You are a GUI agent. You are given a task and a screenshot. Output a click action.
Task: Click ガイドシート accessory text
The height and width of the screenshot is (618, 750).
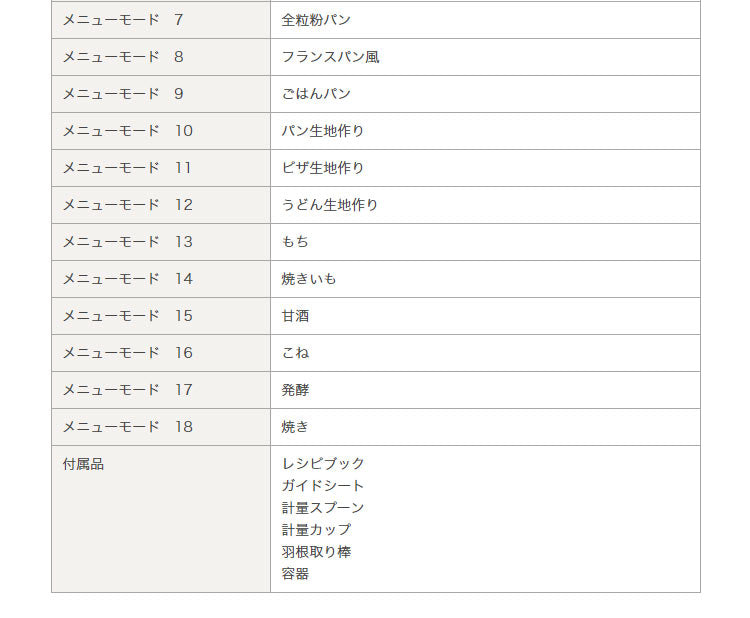point(323,486)
